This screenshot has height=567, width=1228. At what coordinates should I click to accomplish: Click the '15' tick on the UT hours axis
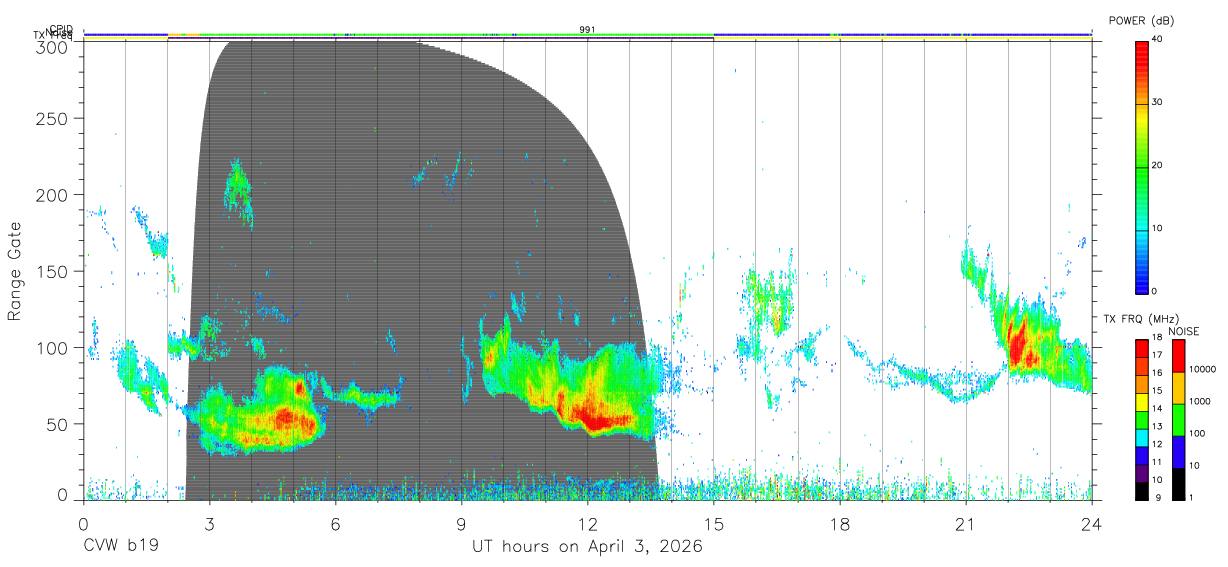point(713,523)
